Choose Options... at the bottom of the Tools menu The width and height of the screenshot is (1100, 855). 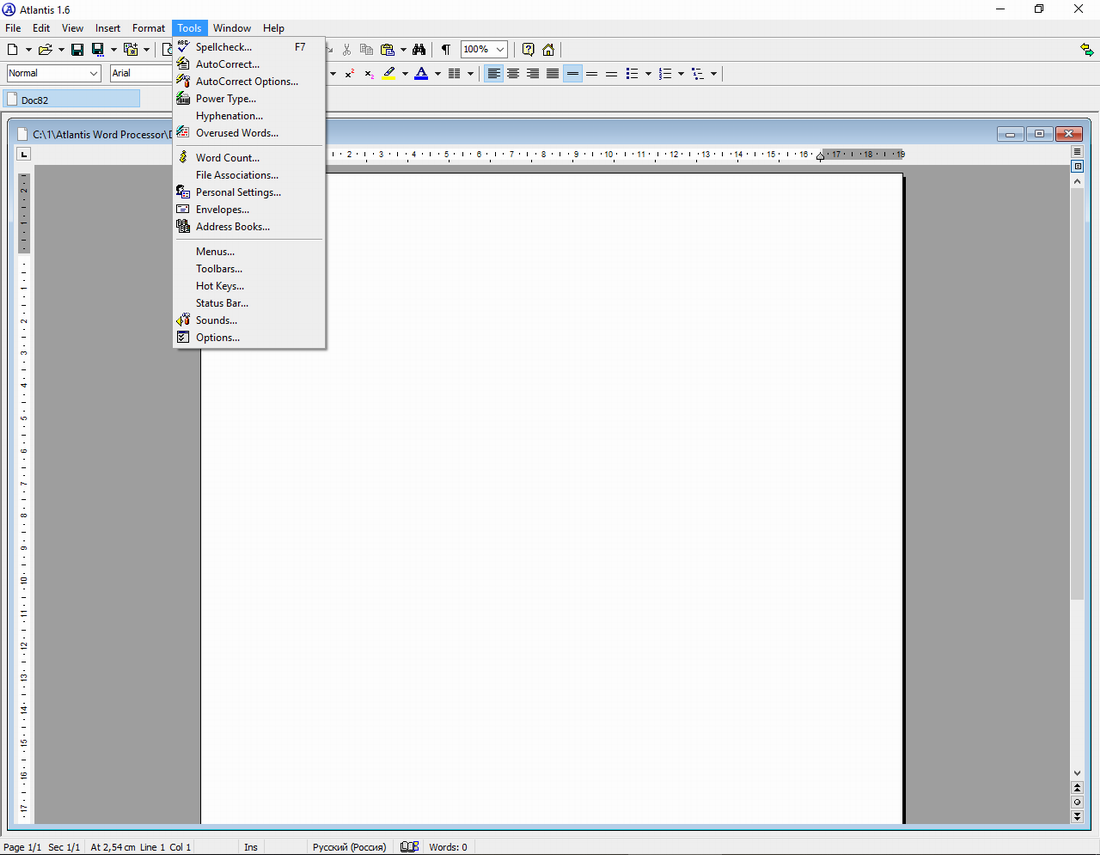249,337
